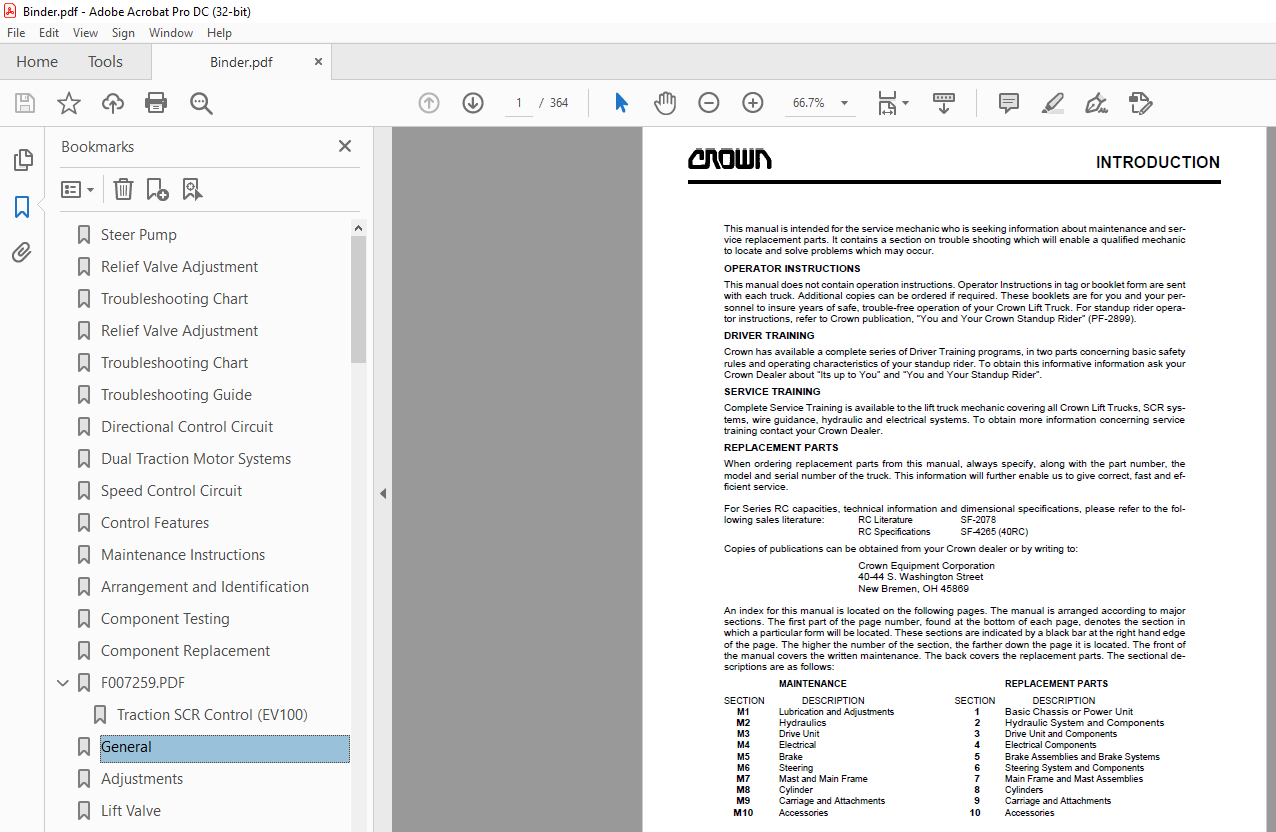Open the Find text search tool

click(x=201, y=103)
